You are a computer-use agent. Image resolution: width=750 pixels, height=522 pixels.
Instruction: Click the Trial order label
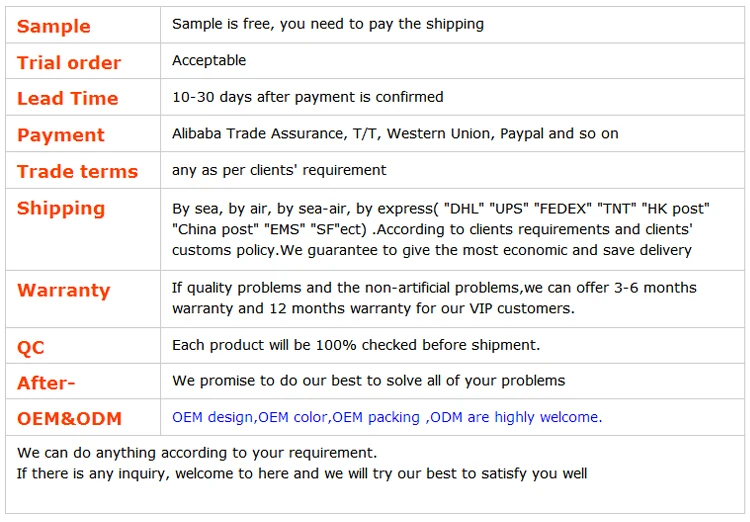68,62
